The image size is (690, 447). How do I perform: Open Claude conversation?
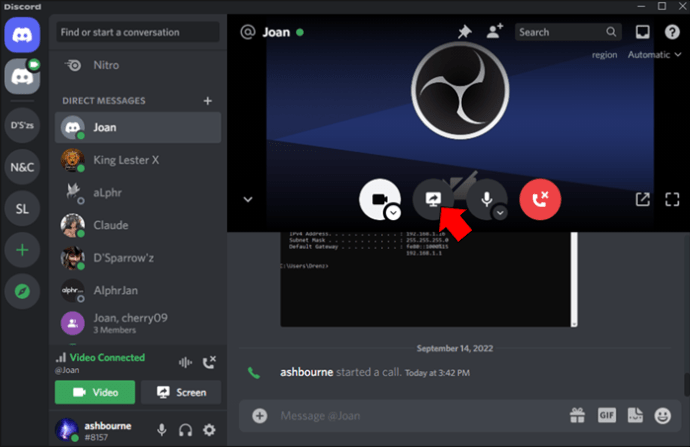pos(138,225)
